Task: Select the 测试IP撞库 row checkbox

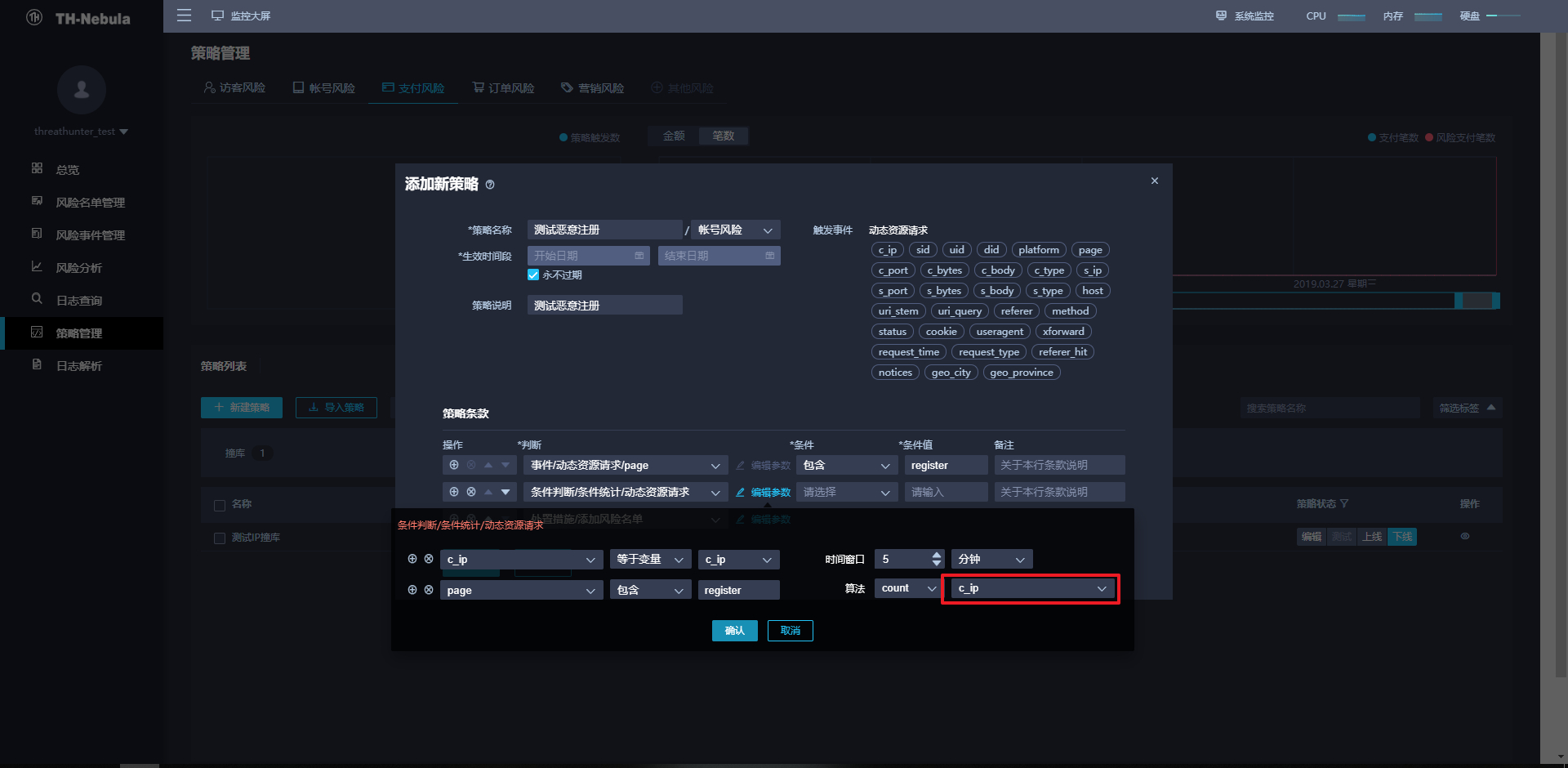Action: click(x=220, y=538)
